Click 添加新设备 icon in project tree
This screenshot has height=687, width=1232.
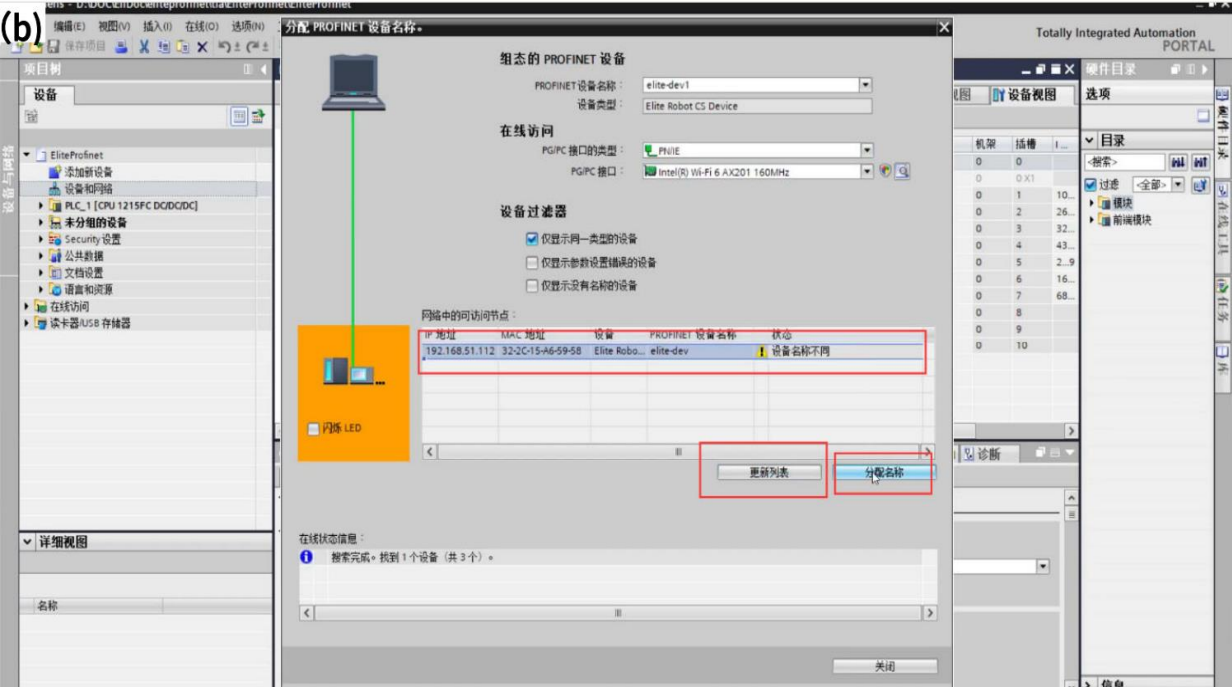pos(55,172)
